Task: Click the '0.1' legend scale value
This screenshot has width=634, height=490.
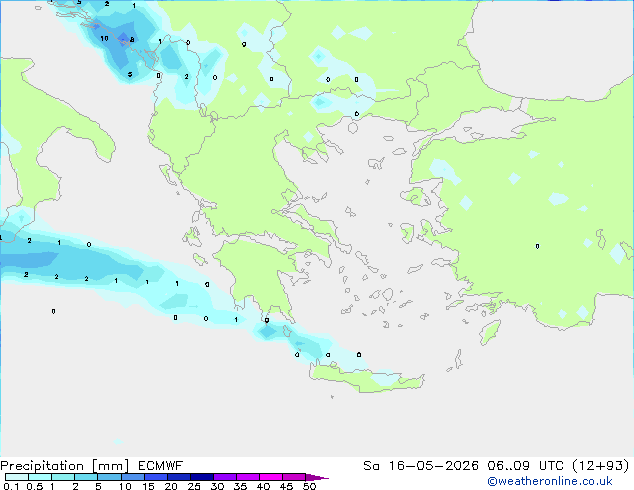Action: point(11,486)
